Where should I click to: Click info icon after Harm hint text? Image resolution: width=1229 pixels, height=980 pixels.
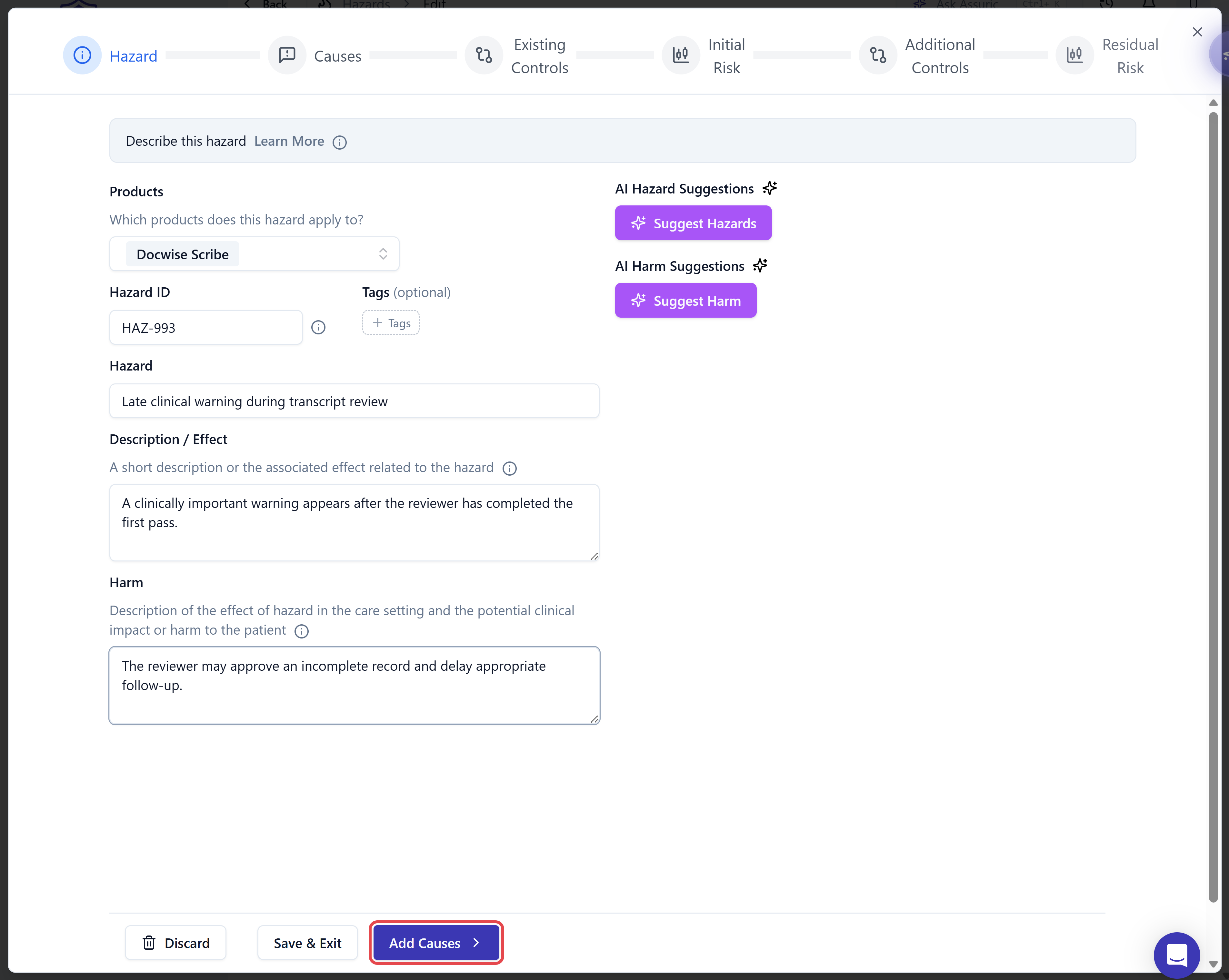(x=302, y=631)
